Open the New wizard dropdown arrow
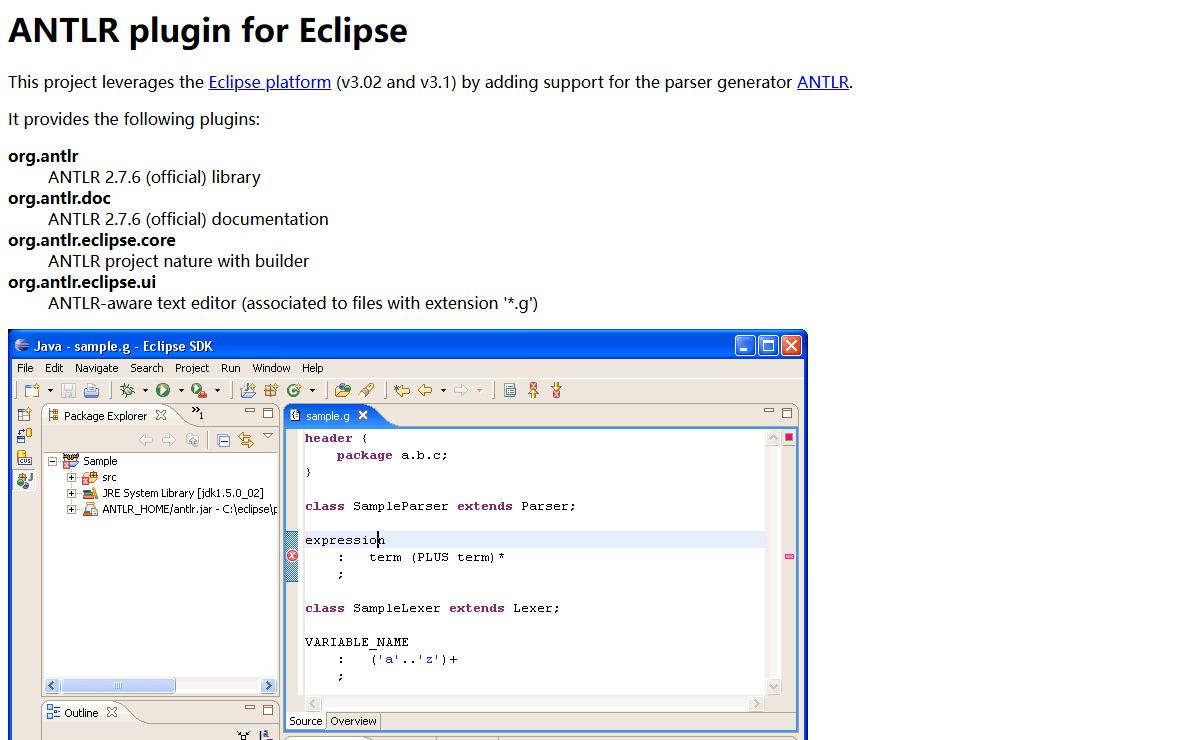The height and width of the screenshot is (740, 1200). click(x=50, y=390)
